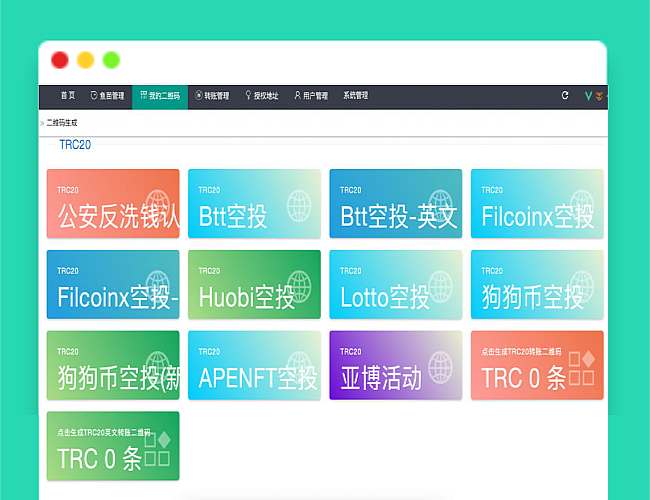Go to the 授权地址 menu item
The width and height of the screenshot is (650, 500).
pos(262,96)
